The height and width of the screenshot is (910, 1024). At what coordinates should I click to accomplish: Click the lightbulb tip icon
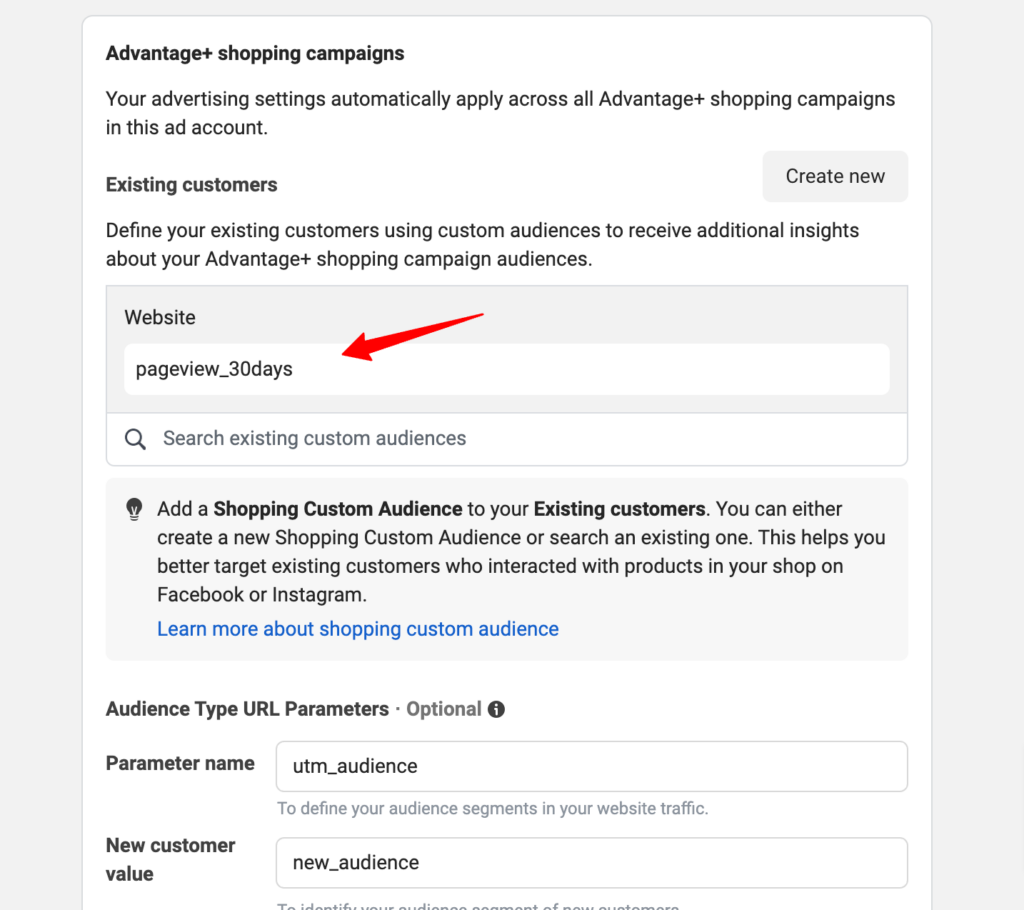134,510
